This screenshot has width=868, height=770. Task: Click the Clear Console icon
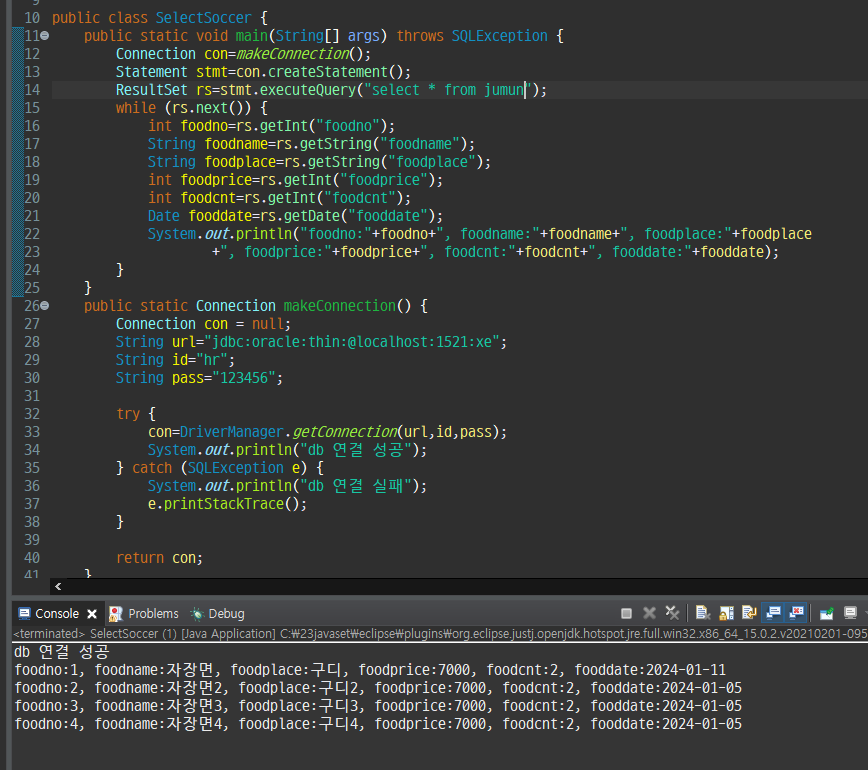[x=703, y=613]
